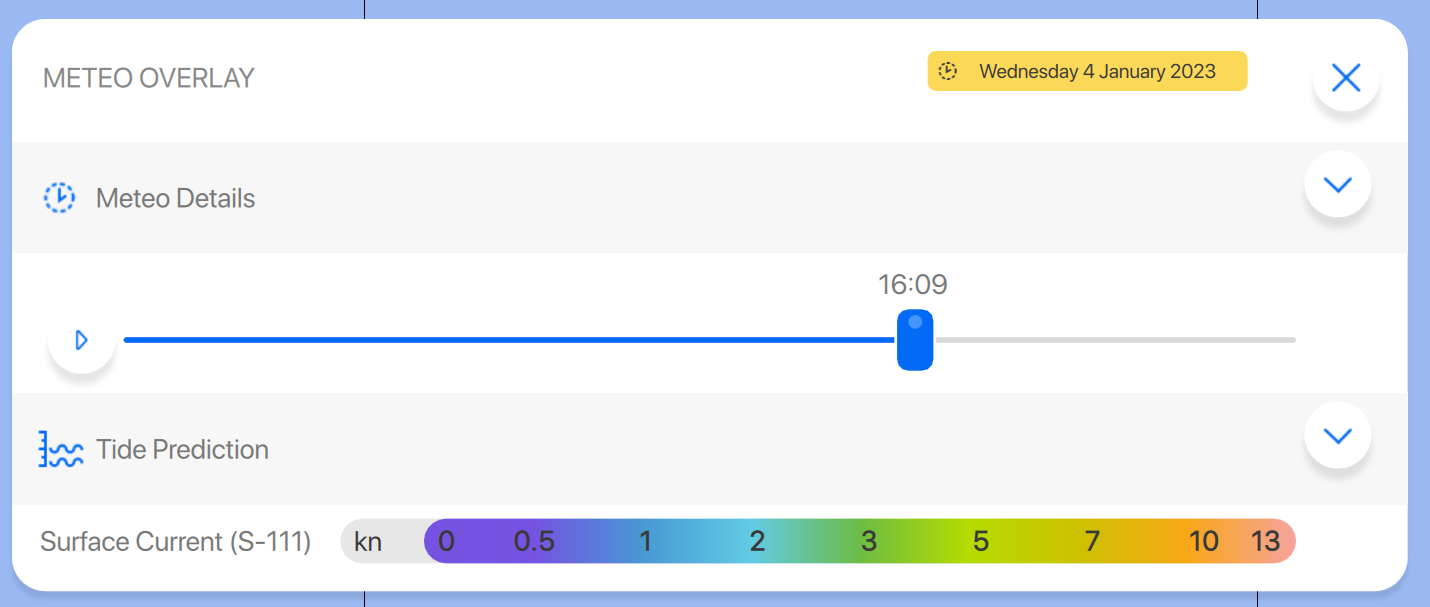
Task: Click the 13 knot salmon legend color
Action: coord(1265,541)
